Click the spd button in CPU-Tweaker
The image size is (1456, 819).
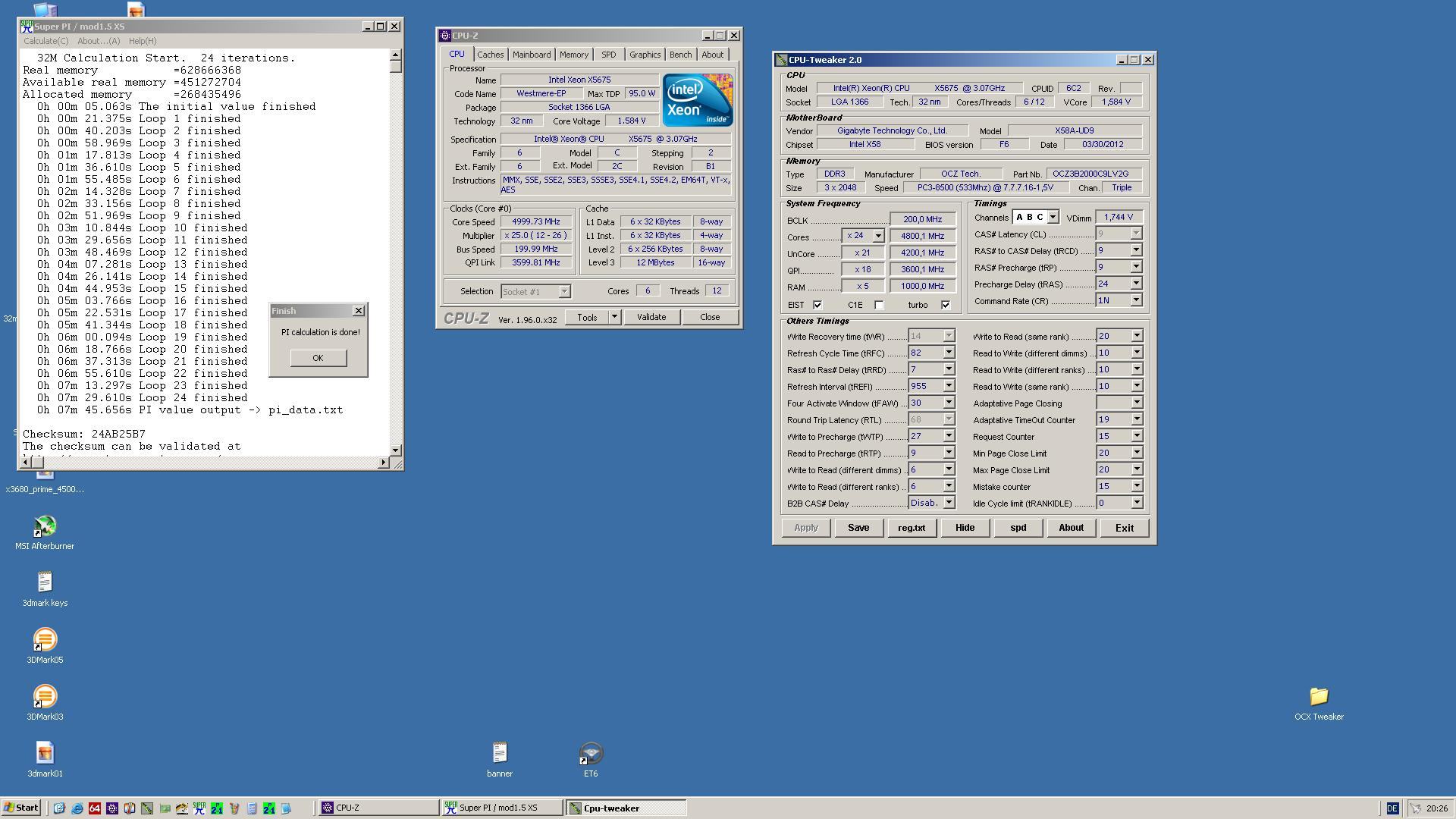coord(1018,528)
